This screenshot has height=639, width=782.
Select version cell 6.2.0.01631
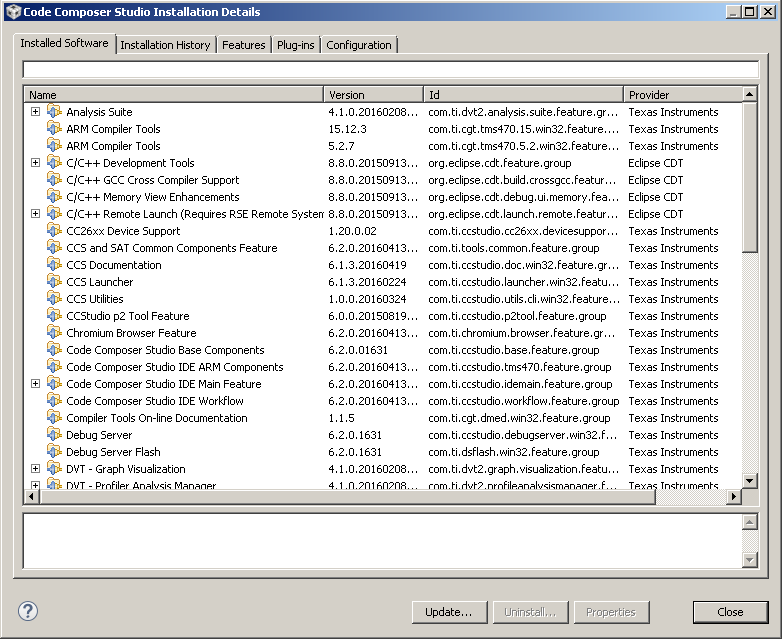(x=358, y=350)
